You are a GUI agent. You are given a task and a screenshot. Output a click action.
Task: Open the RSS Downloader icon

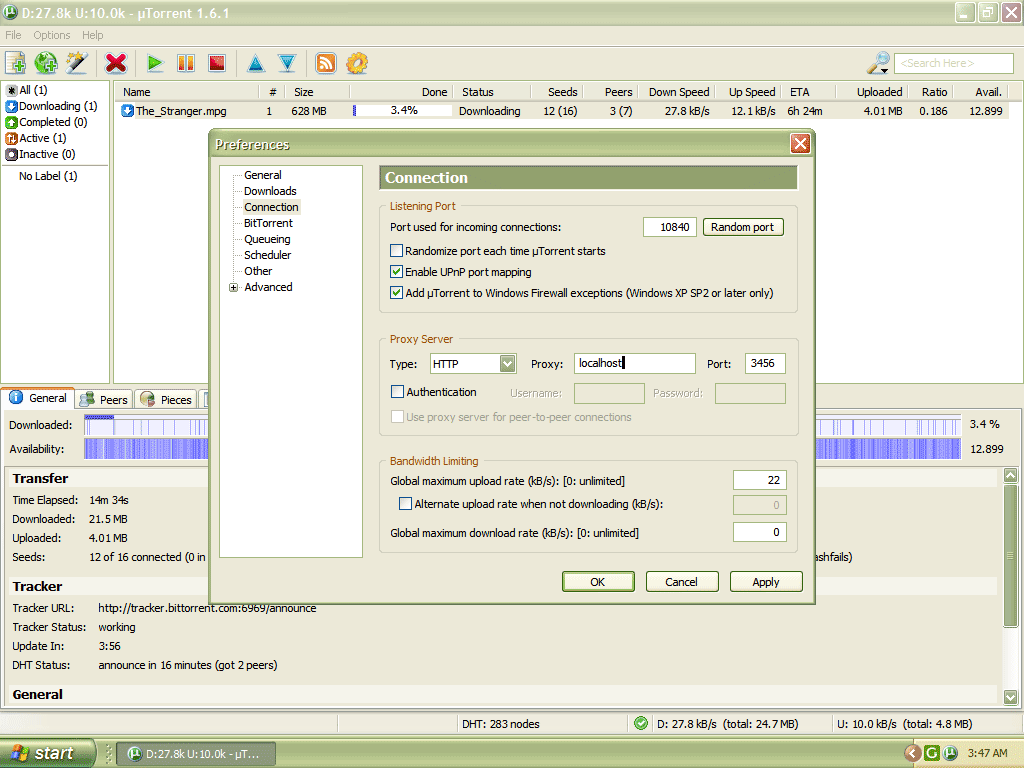[x=326, y=63]
